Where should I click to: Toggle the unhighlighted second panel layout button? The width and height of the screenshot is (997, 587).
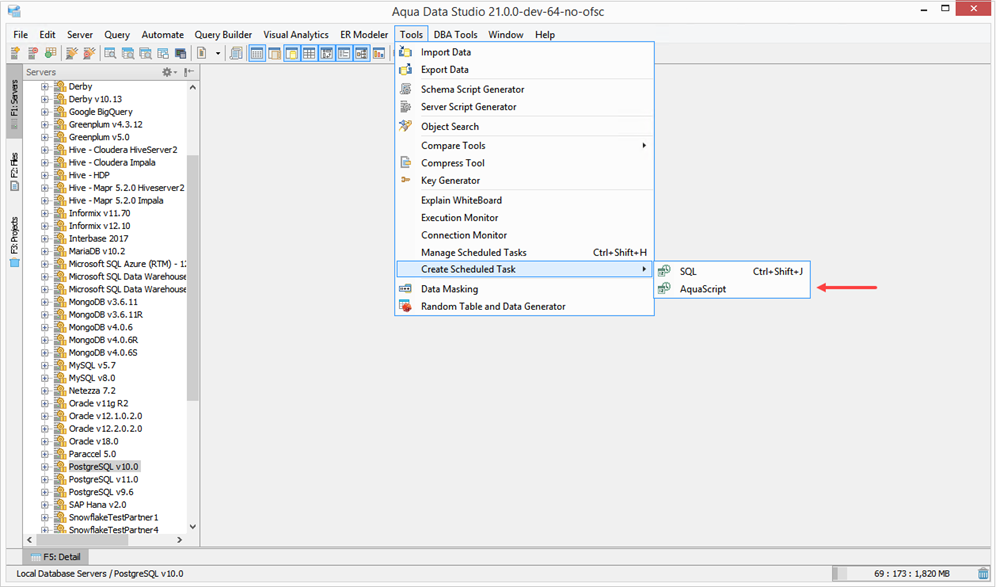pos(275,53)
